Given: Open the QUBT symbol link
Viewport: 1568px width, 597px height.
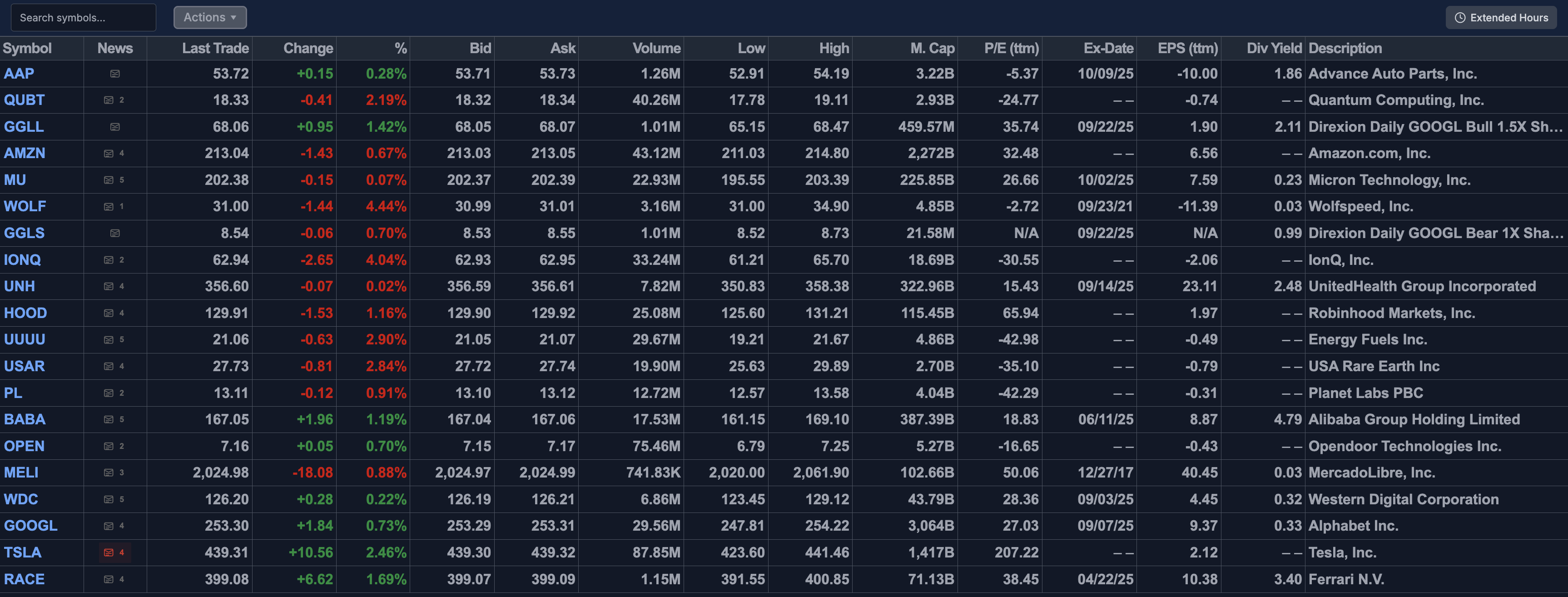Looking at the screenshot, I should (25, 100).
